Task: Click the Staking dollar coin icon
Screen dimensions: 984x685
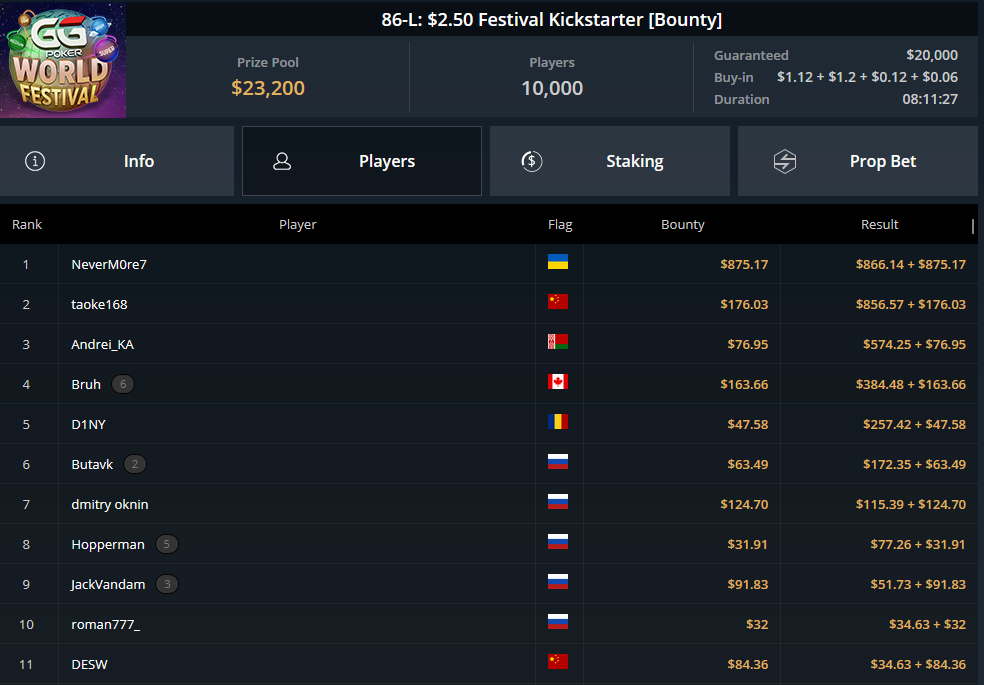Action: 532,161
